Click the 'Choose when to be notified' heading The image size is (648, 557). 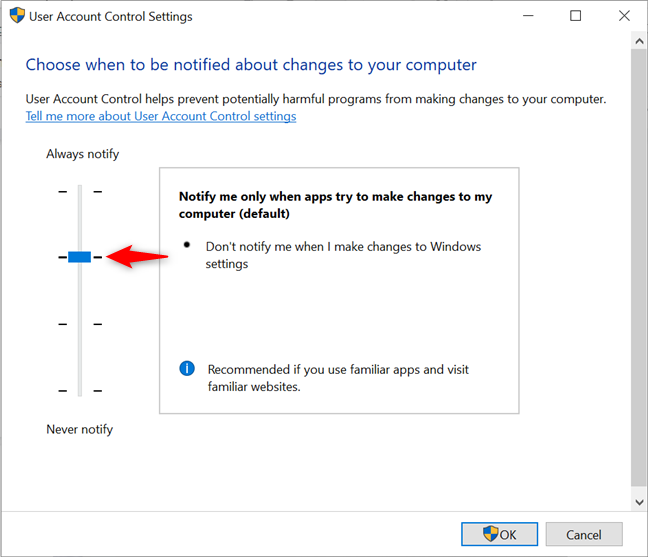pos(251,65)
